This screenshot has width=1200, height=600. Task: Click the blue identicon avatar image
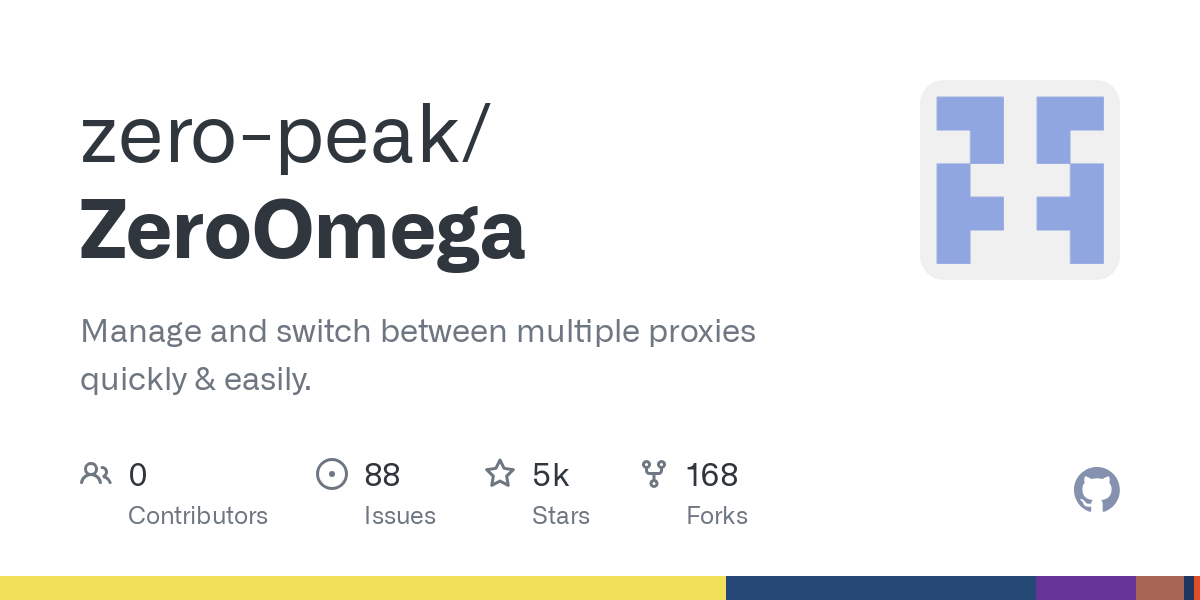click(1020, 180)
